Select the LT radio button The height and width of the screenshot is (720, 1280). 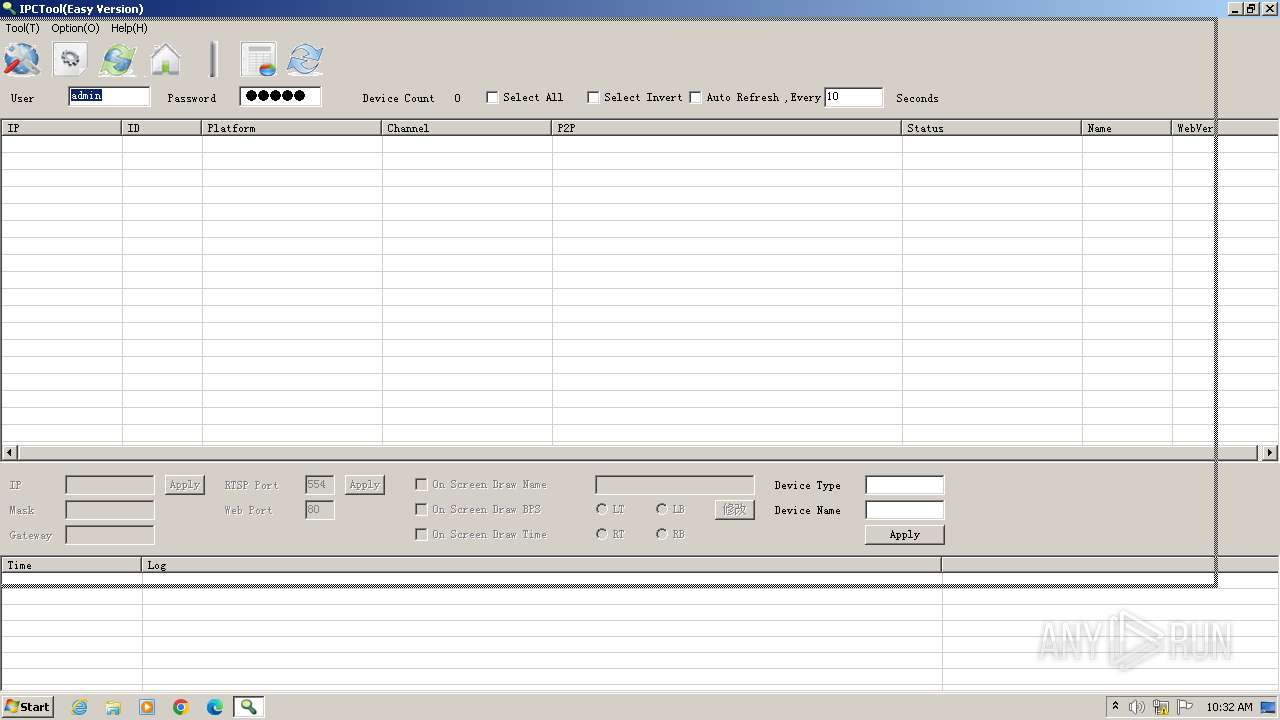point(602,509)
